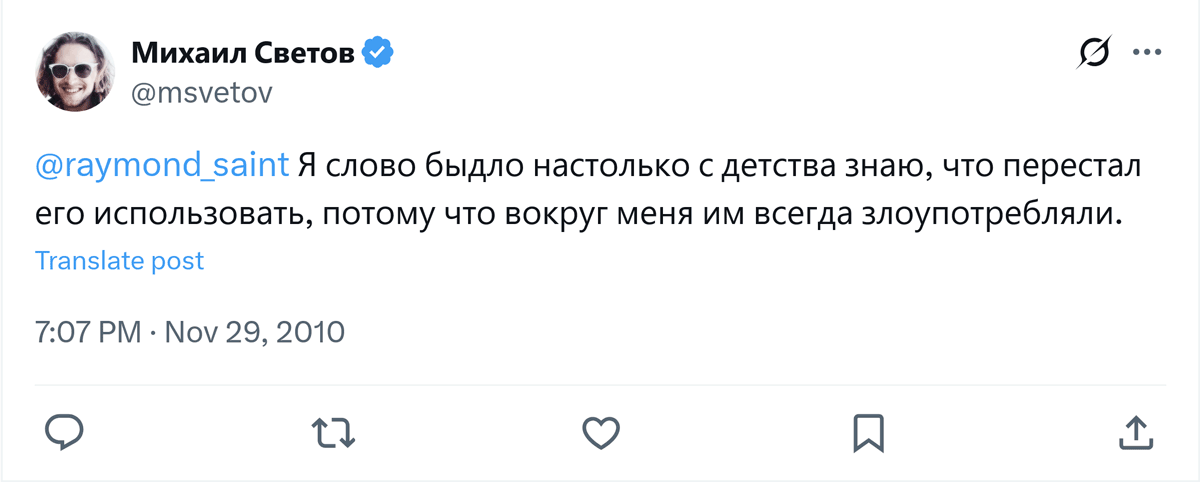Screen dimensions: 1200x482
Task: Click the display name Михаил Светов
Action: [x=243, y=53]
